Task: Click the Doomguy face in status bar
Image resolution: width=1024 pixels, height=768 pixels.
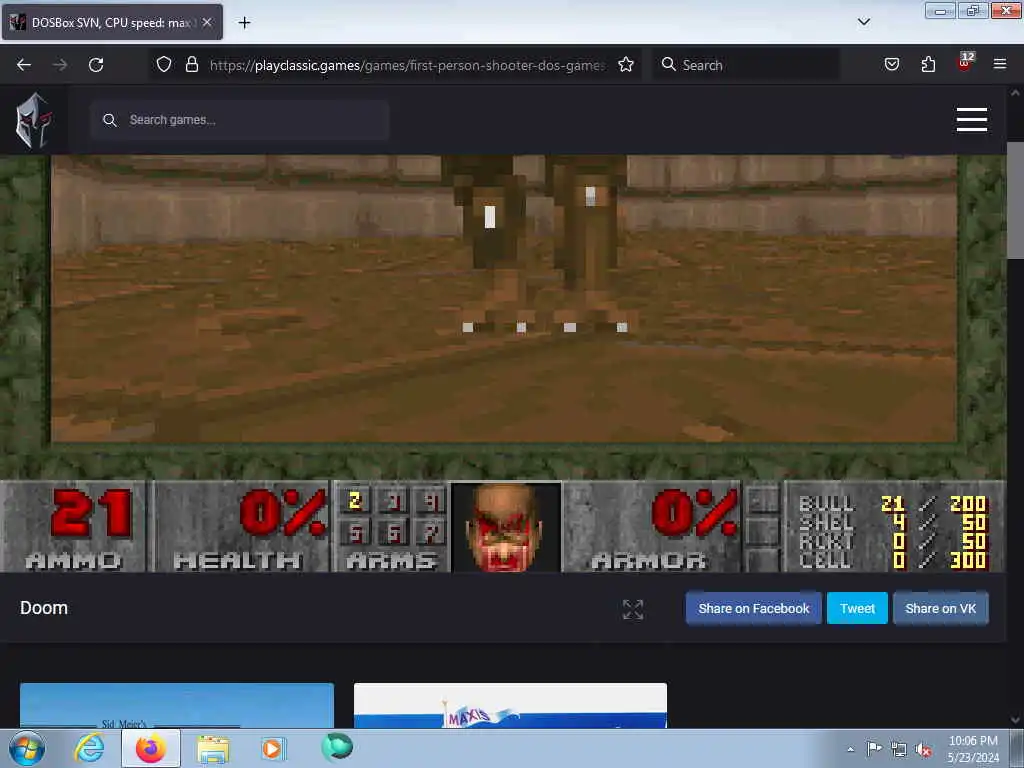Action: (506, 528)
